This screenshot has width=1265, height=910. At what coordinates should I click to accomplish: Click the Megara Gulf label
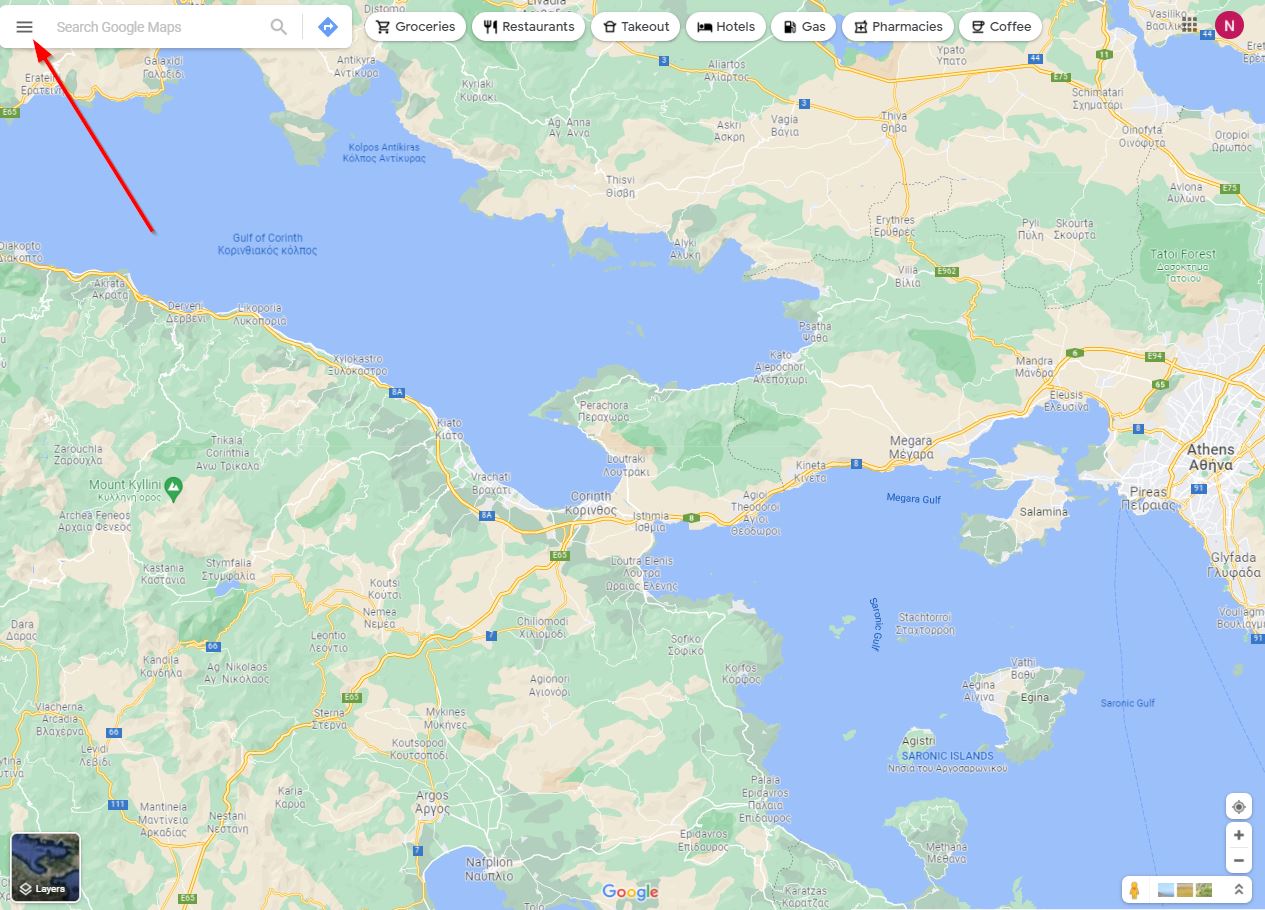[x=913, y=498]
